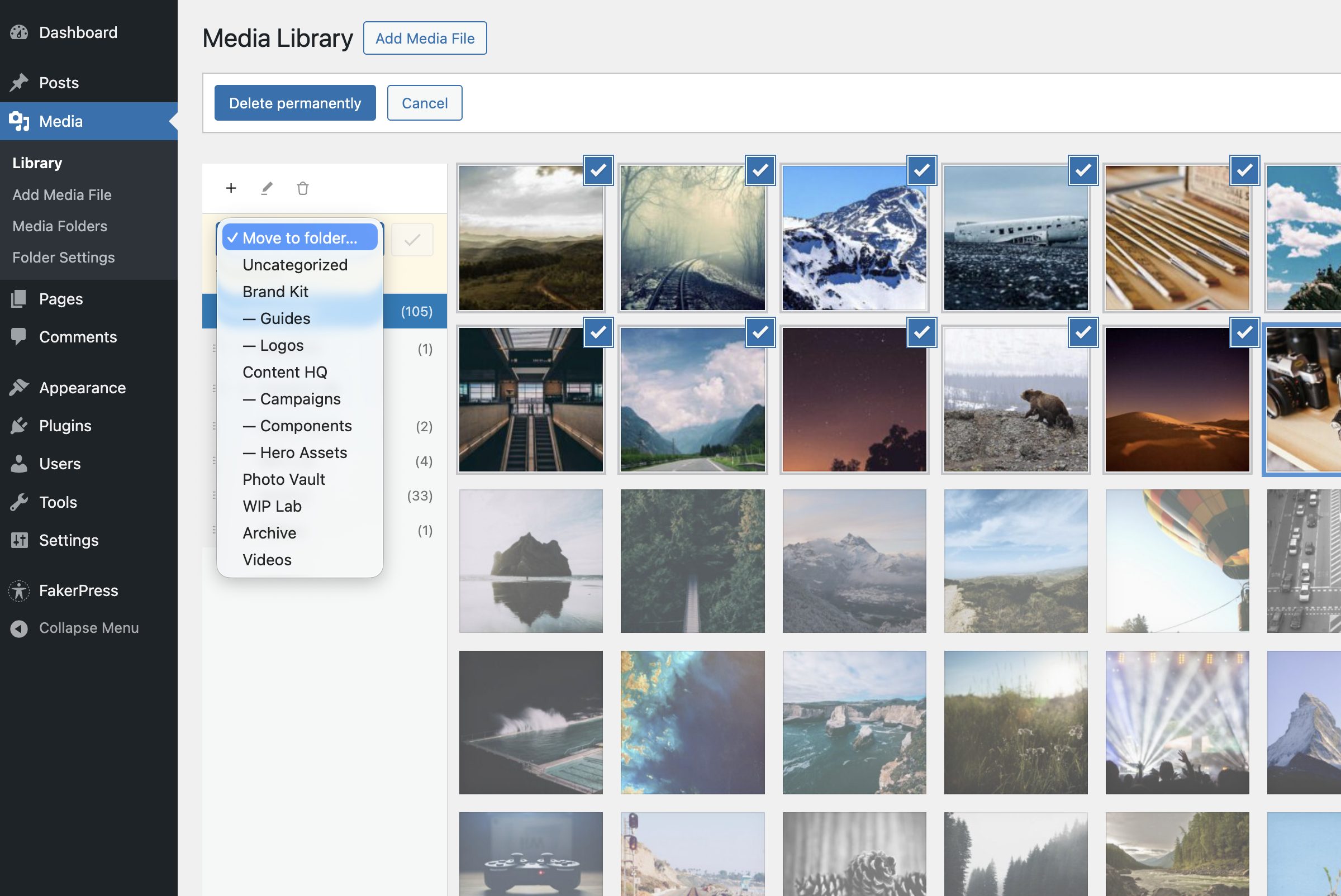
Task: Open the Plugins menu icon
Action: pos(19,426)
